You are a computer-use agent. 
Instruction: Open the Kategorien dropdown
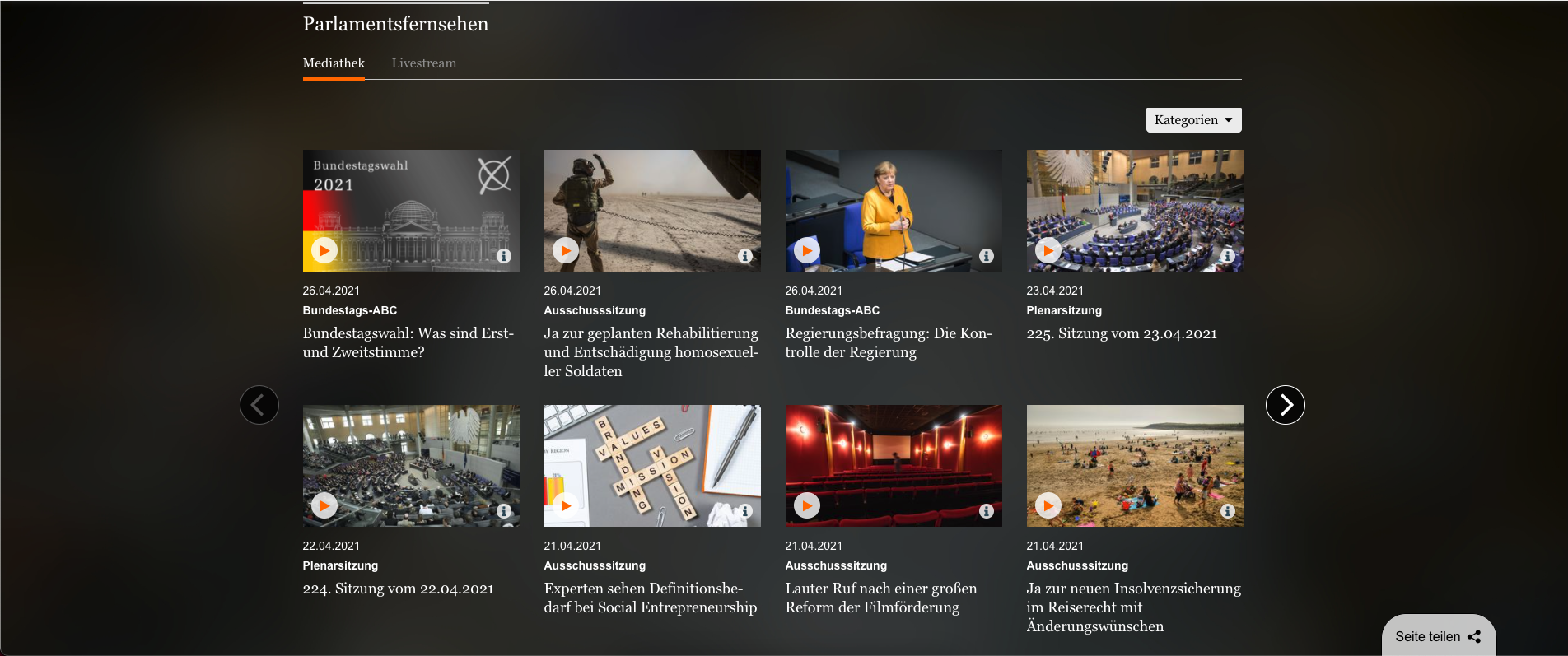[1193, 120]
